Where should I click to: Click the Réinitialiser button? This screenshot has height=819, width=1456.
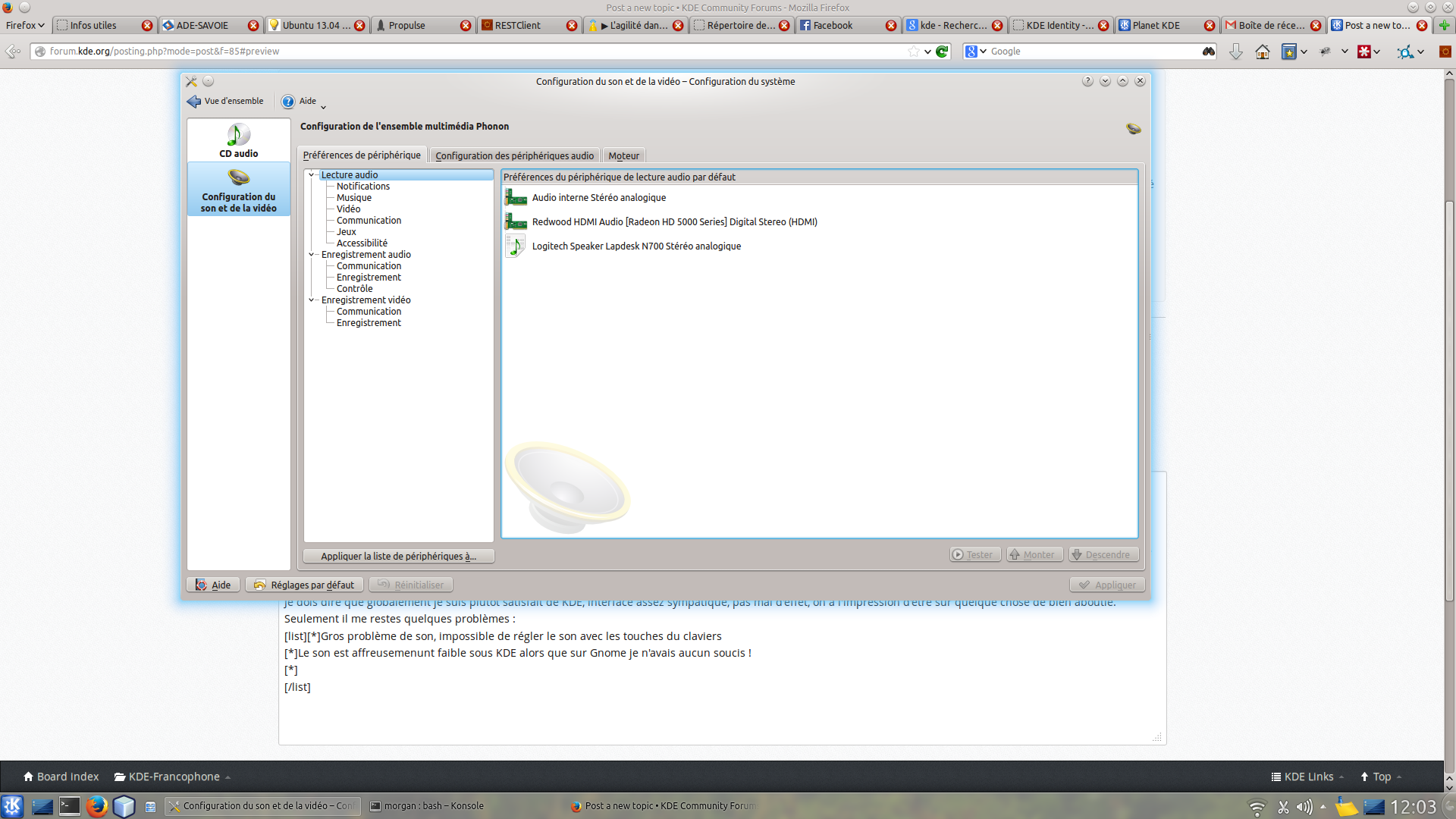[x=411, y=585]
